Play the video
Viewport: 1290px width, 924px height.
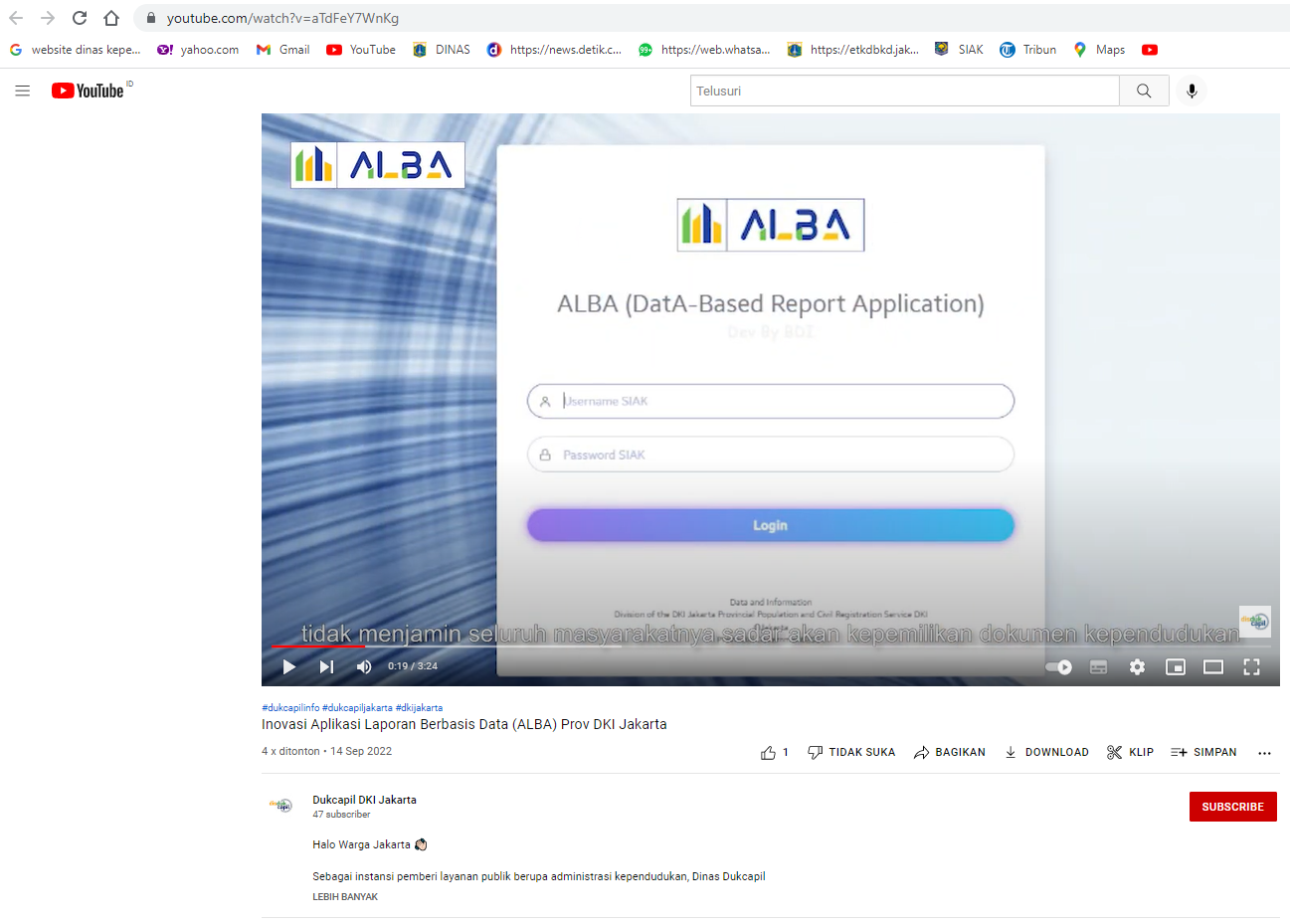289,666
